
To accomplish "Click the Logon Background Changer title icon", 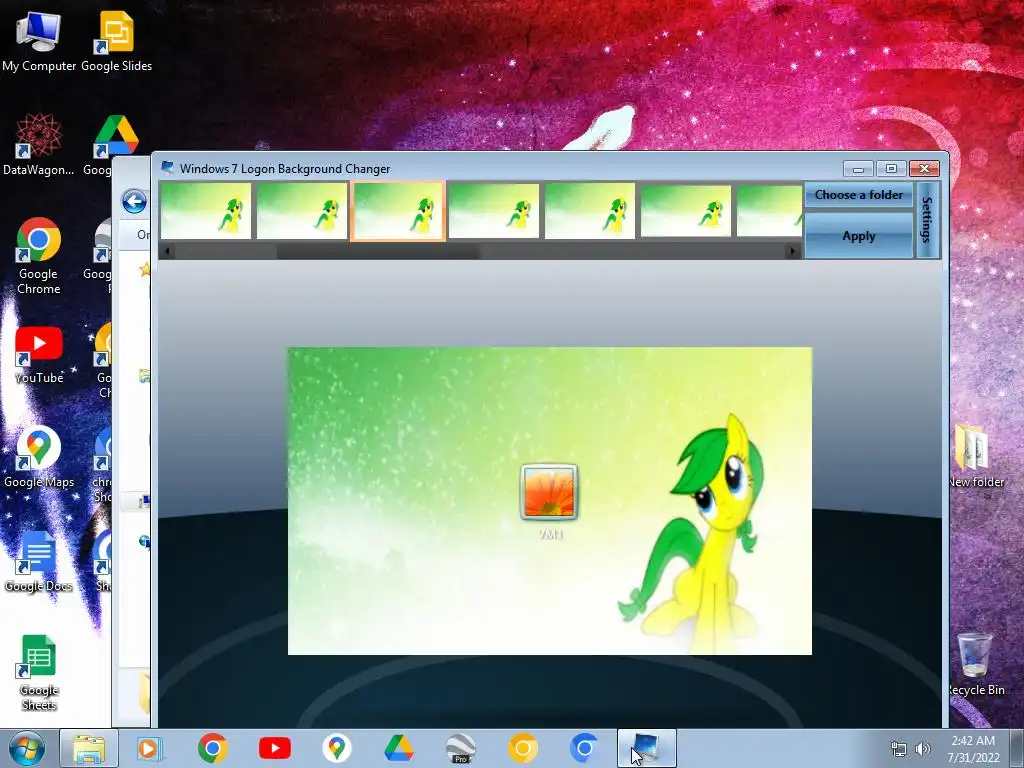I will click(x=167, y=168).
